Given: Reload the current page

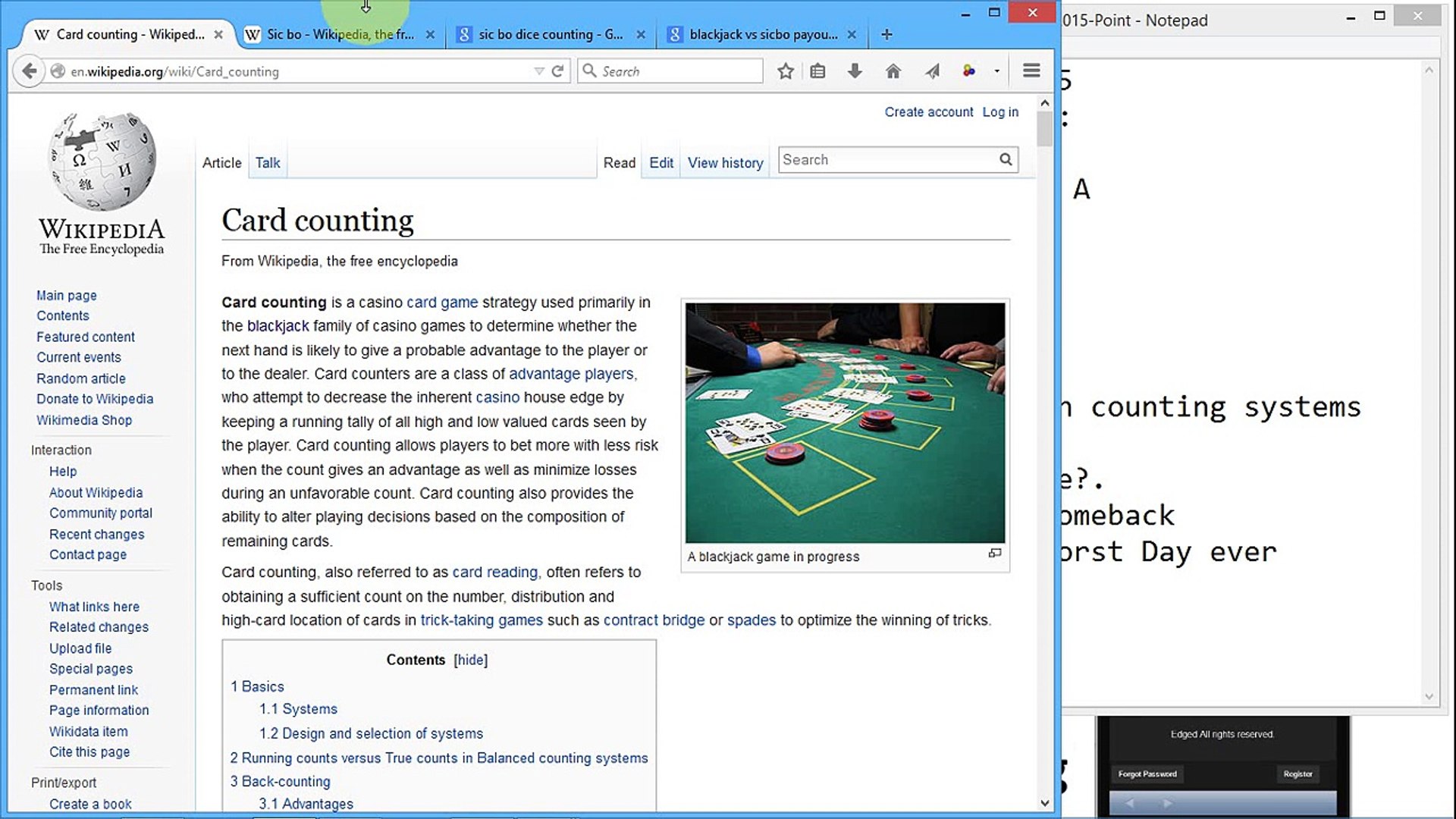Looking at the screenshot, I should click(x=558, y=71).
